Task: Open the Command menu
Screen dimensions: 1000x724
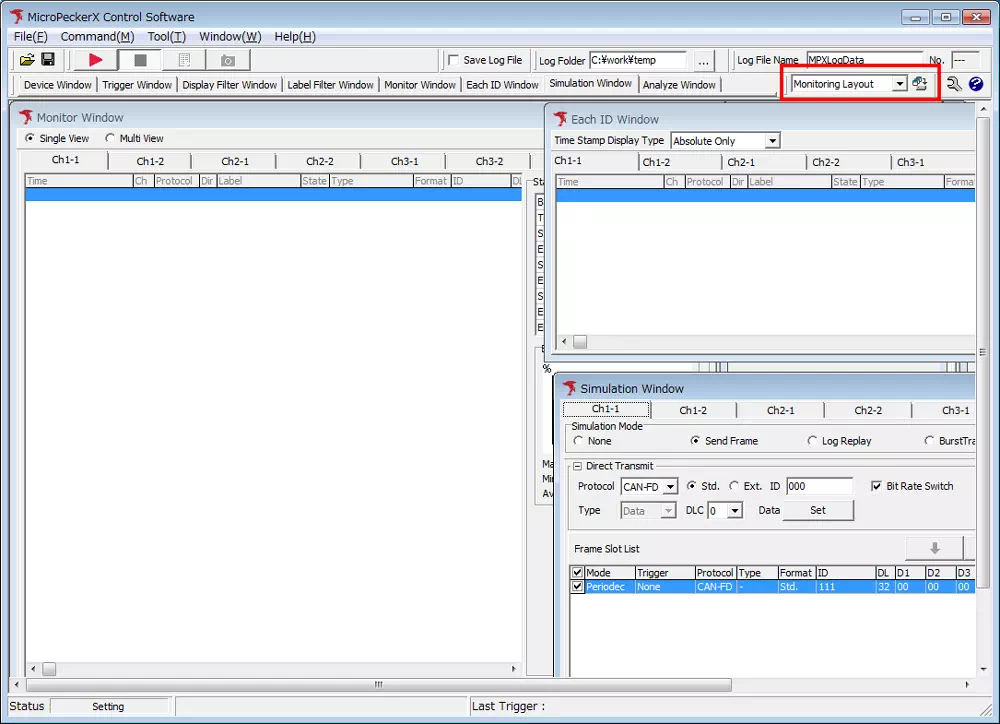Action: [97, 37]
